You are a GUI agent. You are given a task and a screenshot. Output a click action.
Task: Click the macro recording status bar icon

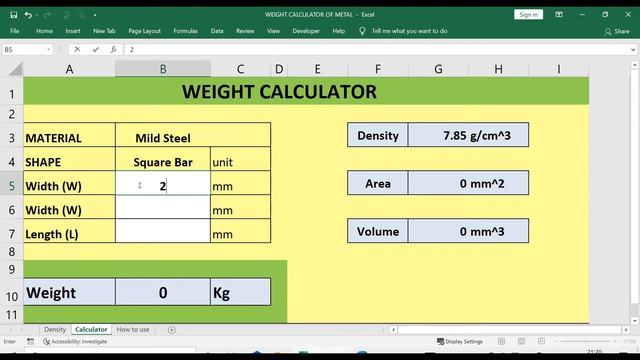point(31,341)
